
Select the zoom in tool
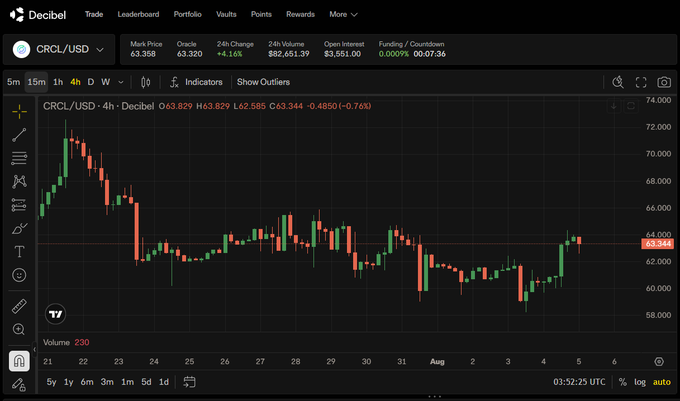[x=19, y=329]
